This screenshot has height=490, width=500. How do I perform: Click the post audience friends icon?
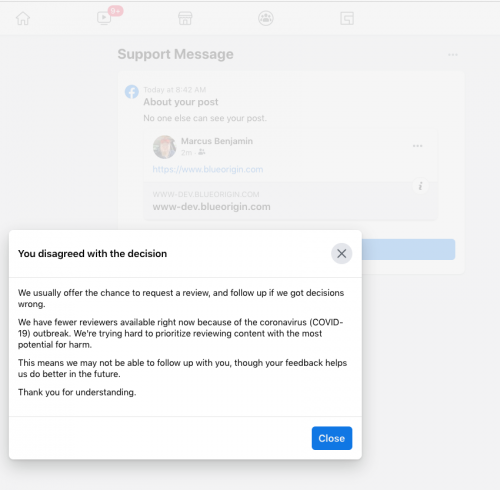[x=202, y=152]
